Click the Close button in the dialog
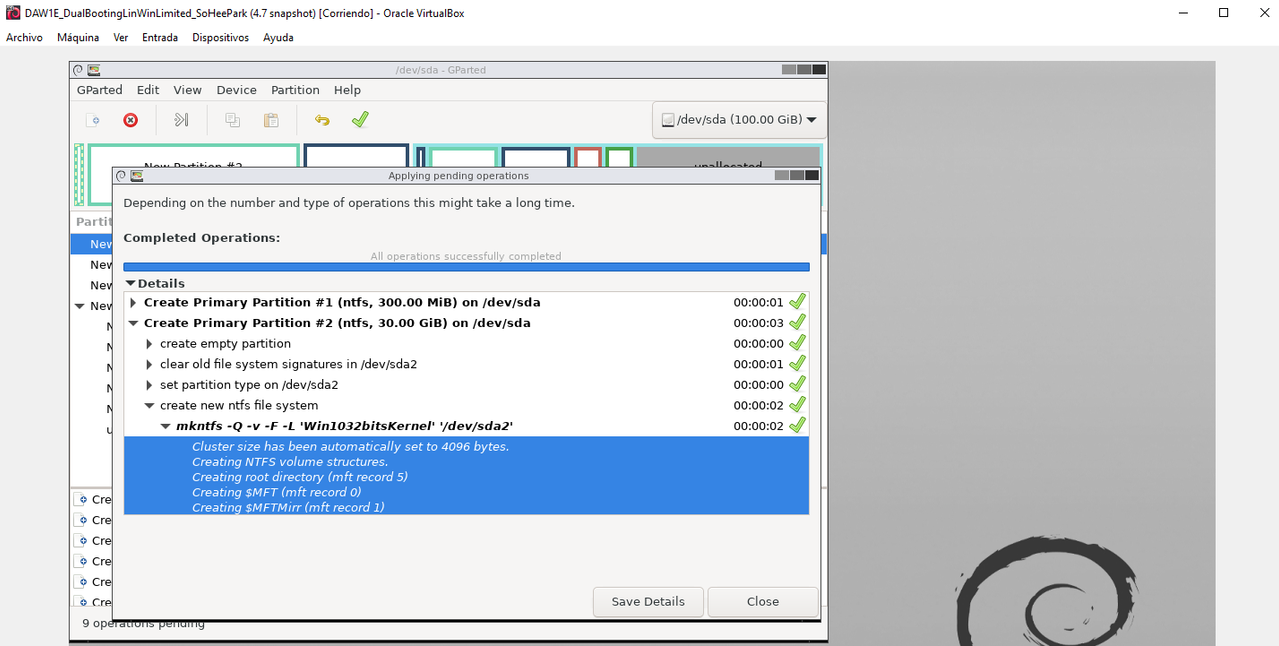The image size is (1279, 646). click(x=762, y=601)
